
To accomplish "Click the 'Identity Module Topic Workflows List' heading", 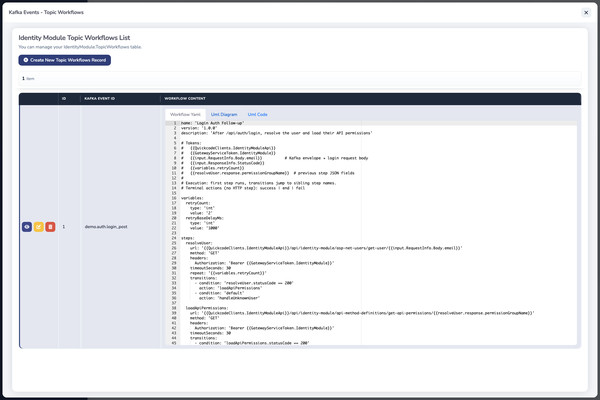I will pos(74,38).
